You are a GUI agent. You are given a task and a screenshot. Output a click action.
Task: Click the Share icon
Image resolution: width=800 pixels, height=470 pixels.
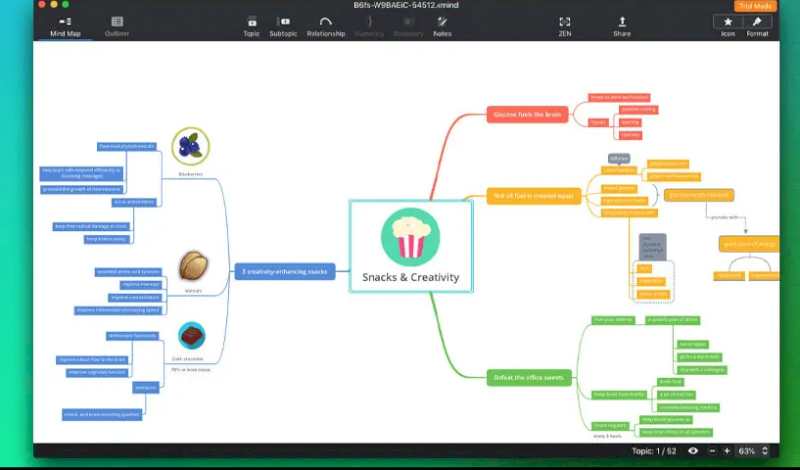click(622, 25)
